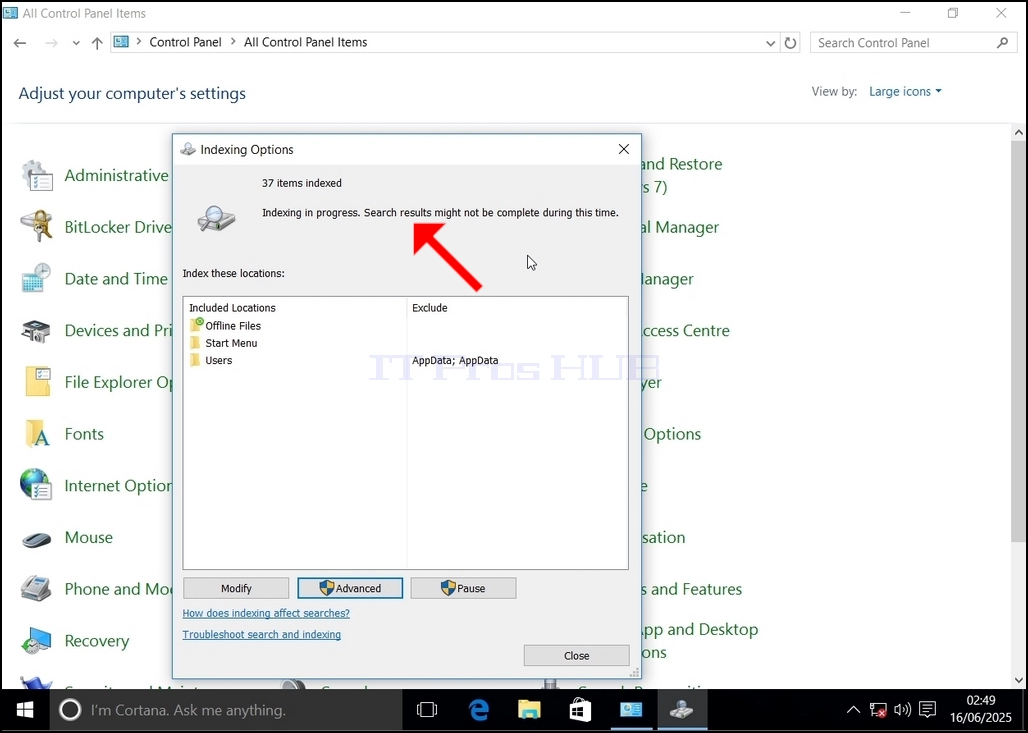Screen dimensions: 1028x733
Task: Open the Administrative Tools text link
Action: [117, 176]
